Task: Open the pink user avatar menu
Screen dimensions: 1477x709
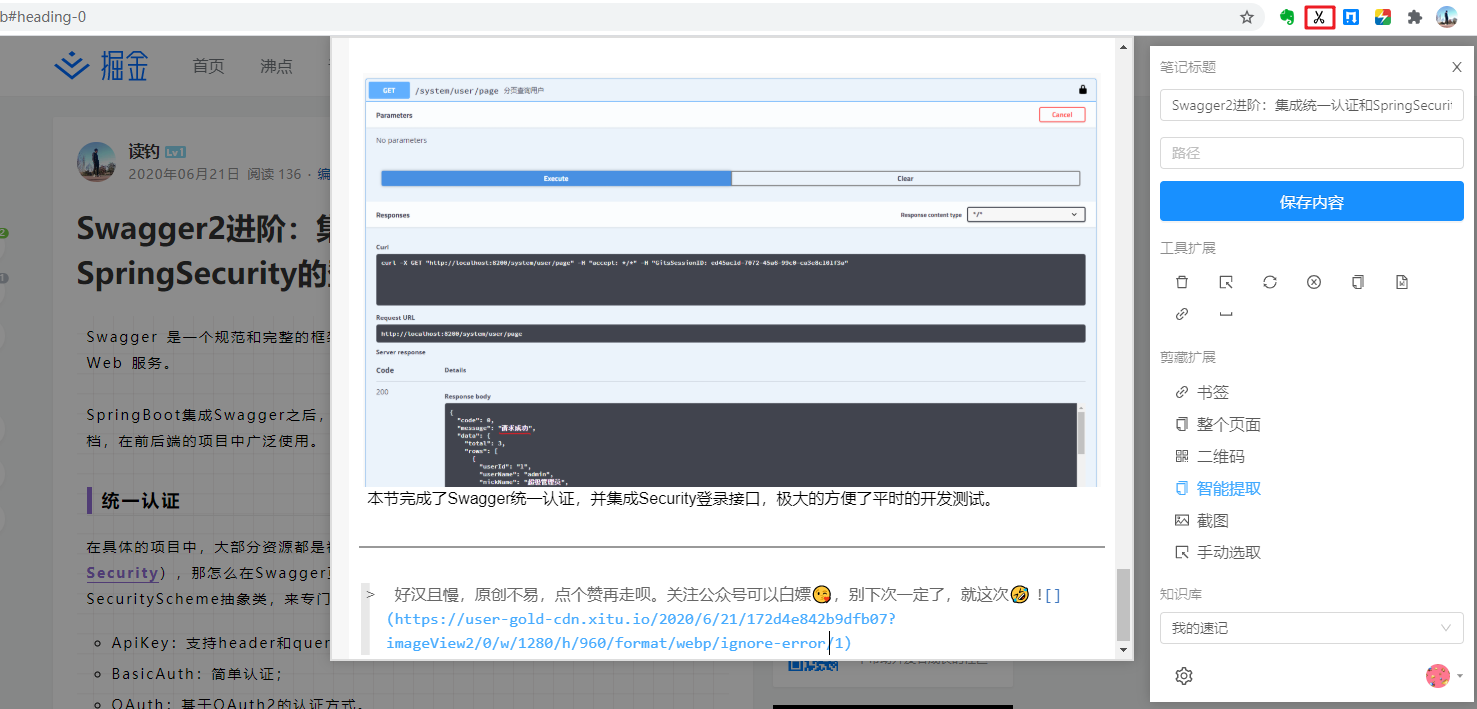Action: [x=1438, y=676]
